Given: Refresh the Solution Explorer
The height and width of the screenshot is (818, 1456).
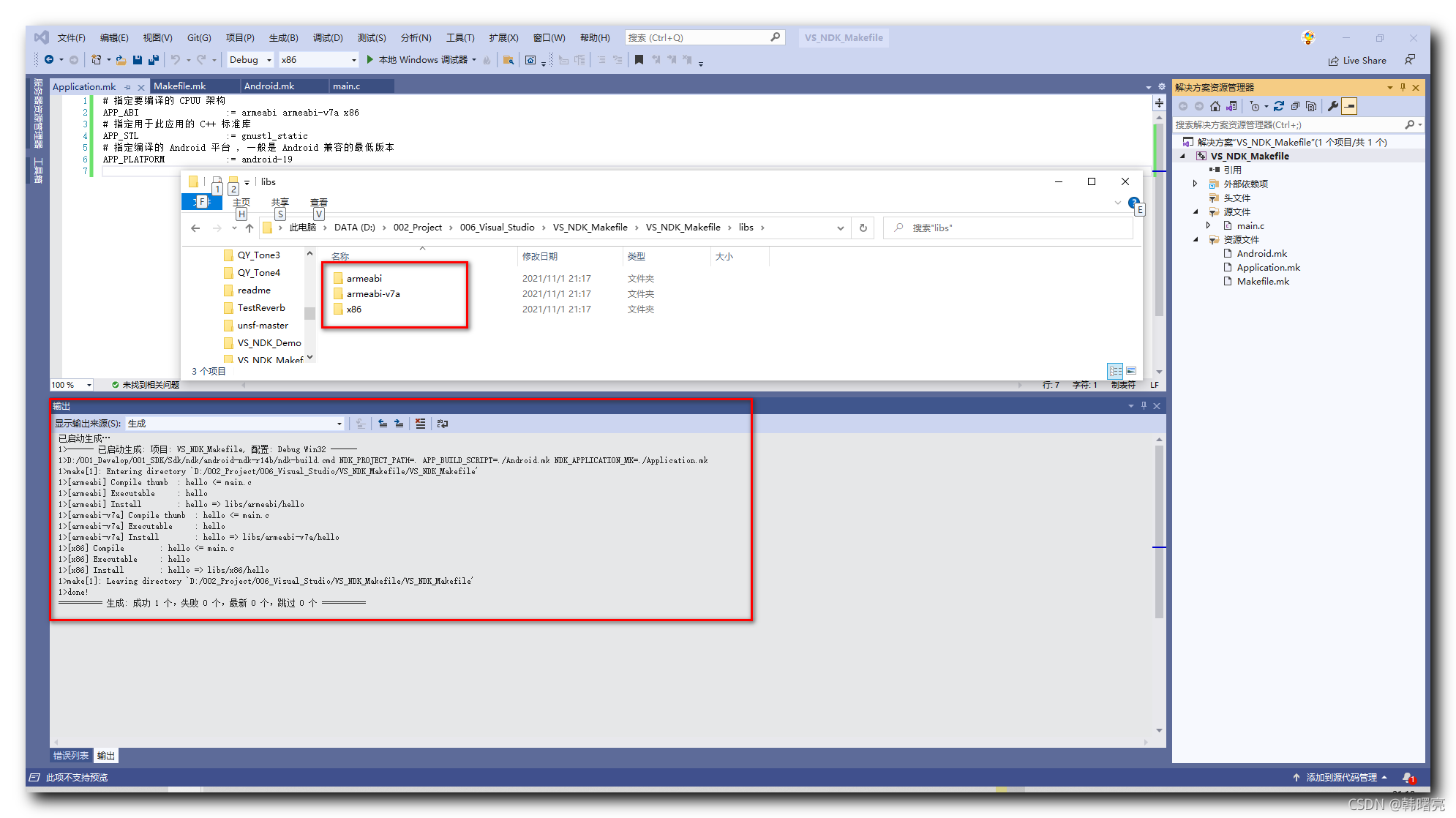Looking at the screenshot, I should (1279, 106).
